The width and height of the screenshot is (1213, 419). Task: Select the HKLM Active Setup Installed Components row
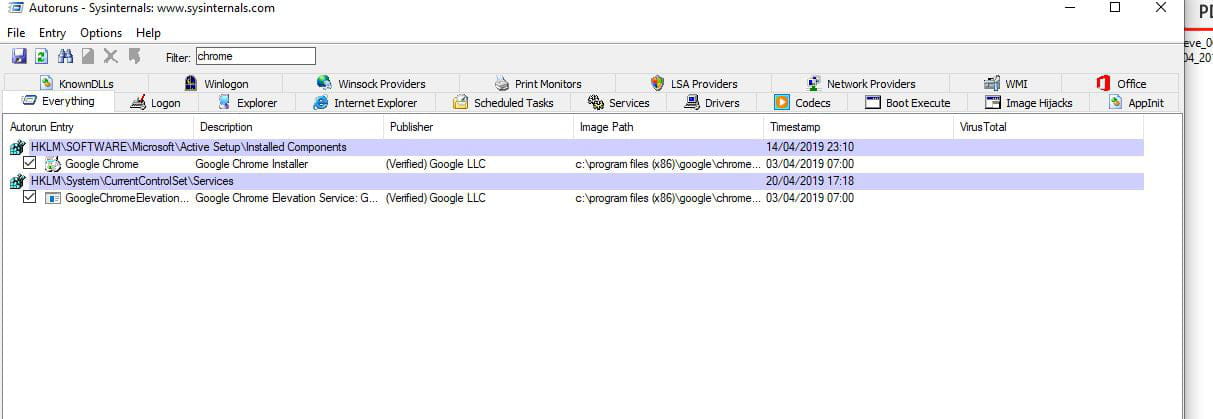click(575, 147)
